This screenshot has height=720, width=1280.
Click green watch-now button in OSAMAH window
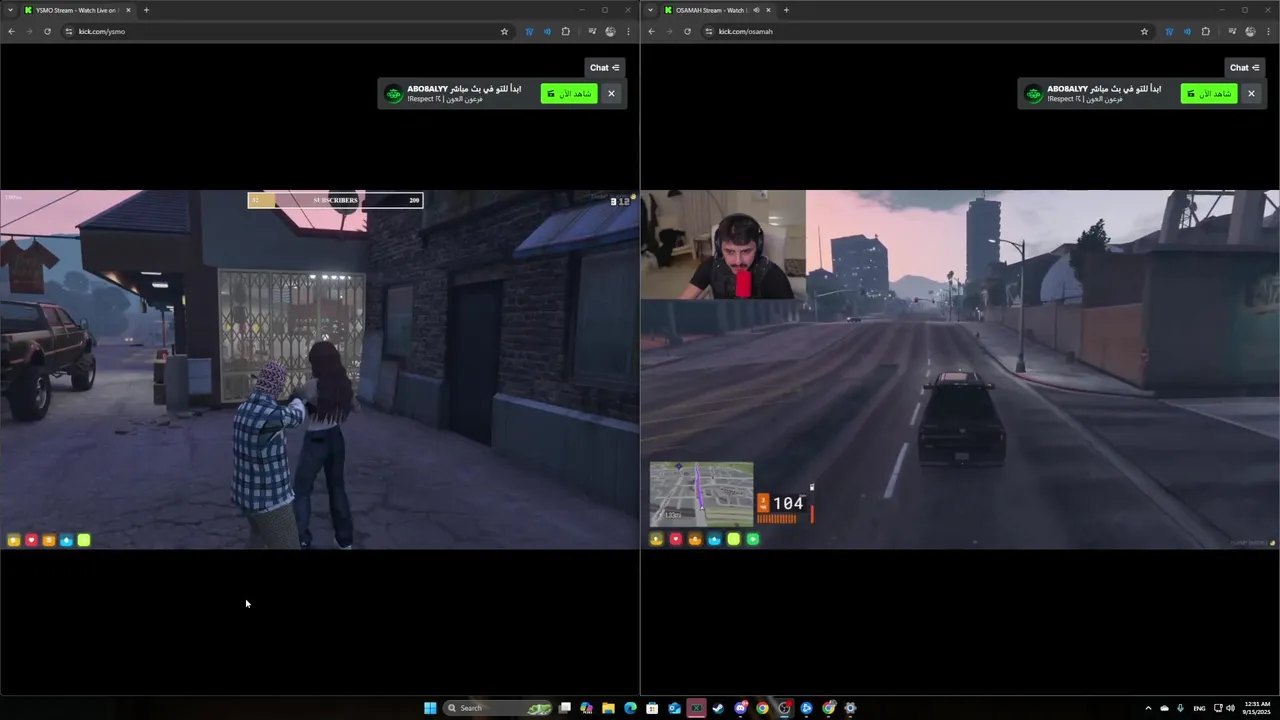[x=1209, y=93]
